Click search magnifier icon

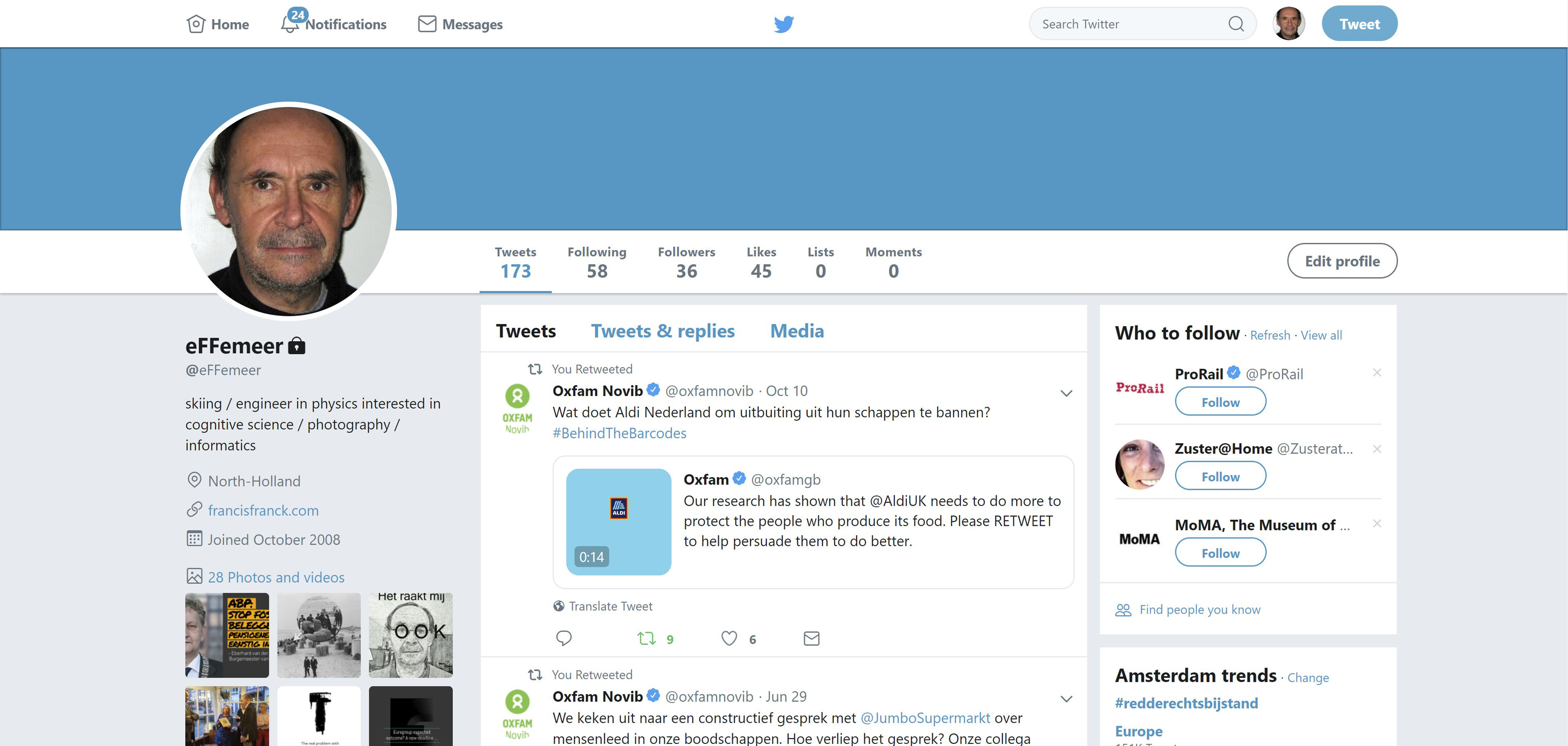click(x=1236, y=24)
